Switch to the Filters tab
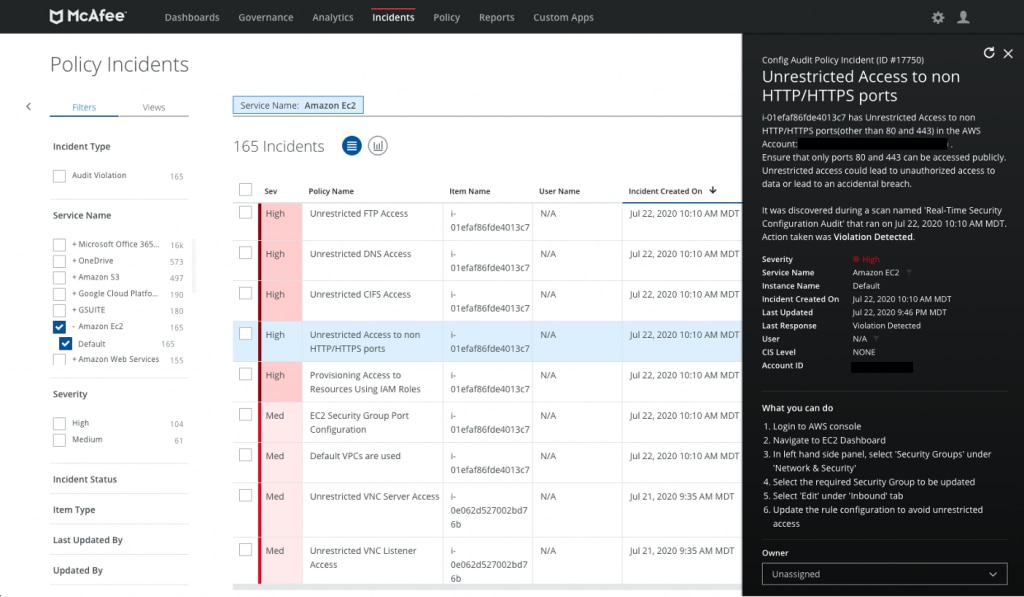The image size is (1024, 597). [84, 107]
